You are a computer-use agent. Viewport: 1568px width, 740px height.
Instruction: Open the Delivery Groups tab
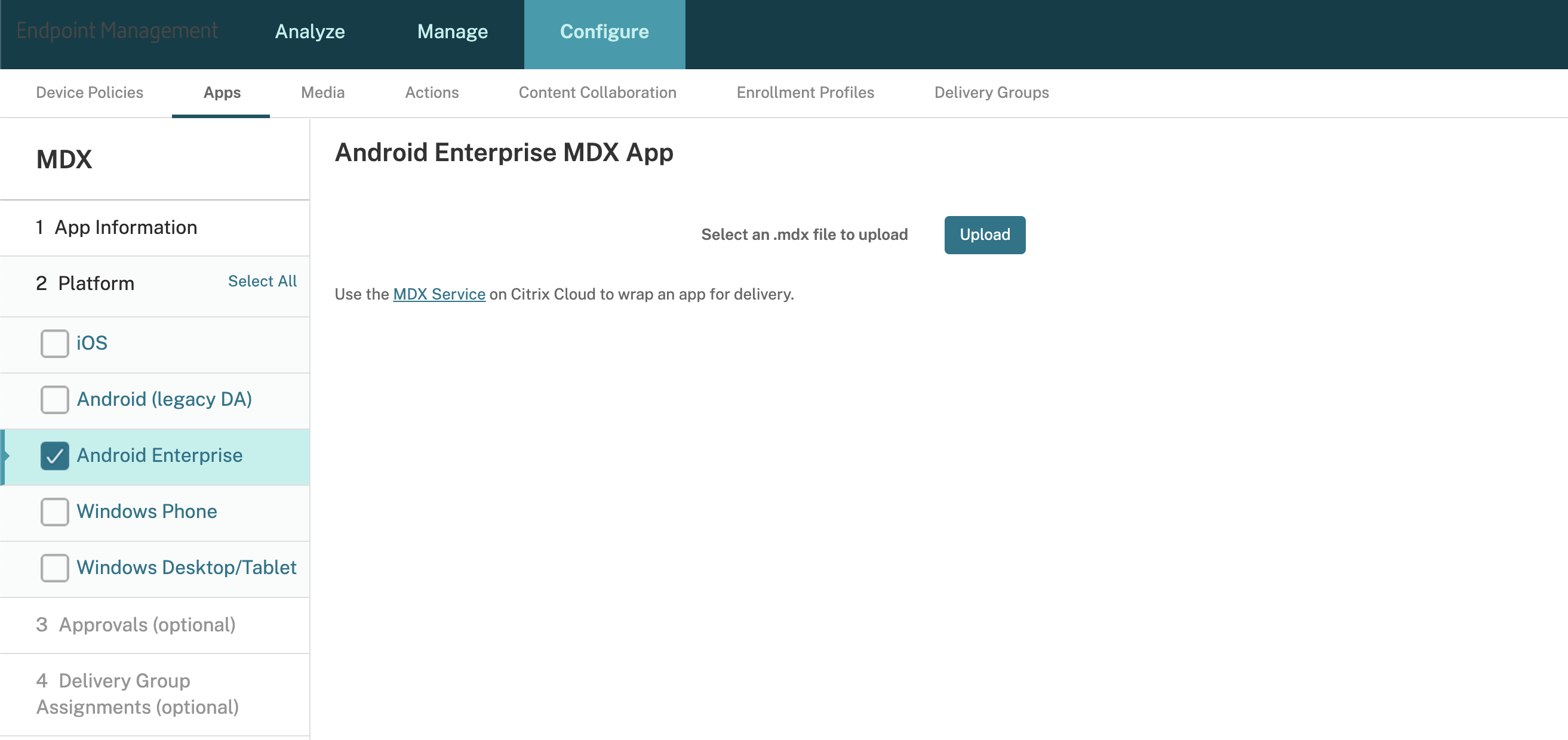point(991,92)
